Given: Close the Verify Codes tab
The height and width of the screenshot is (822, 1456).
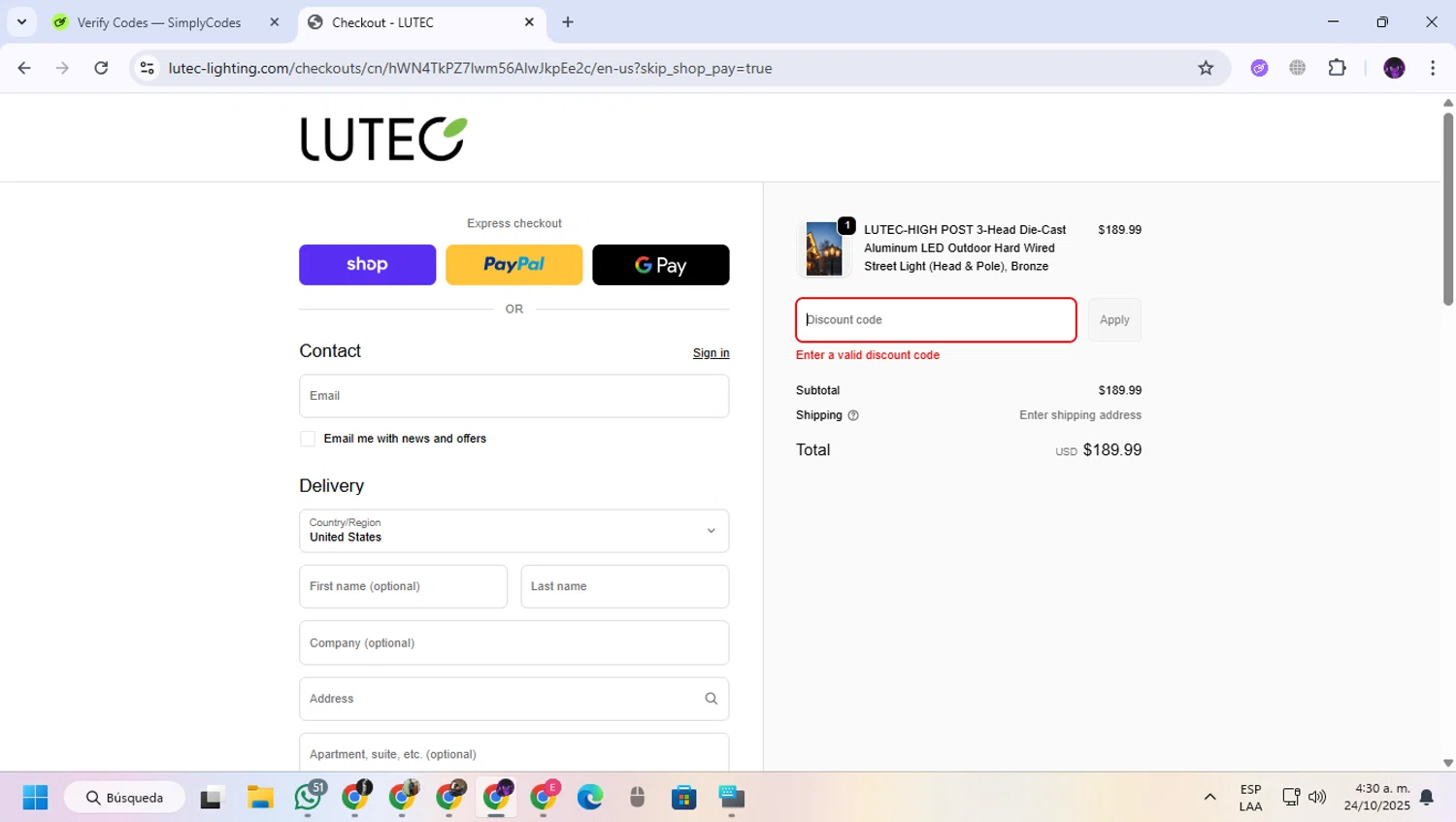Looking at the screenshot, I should click(x=275, y=22).
